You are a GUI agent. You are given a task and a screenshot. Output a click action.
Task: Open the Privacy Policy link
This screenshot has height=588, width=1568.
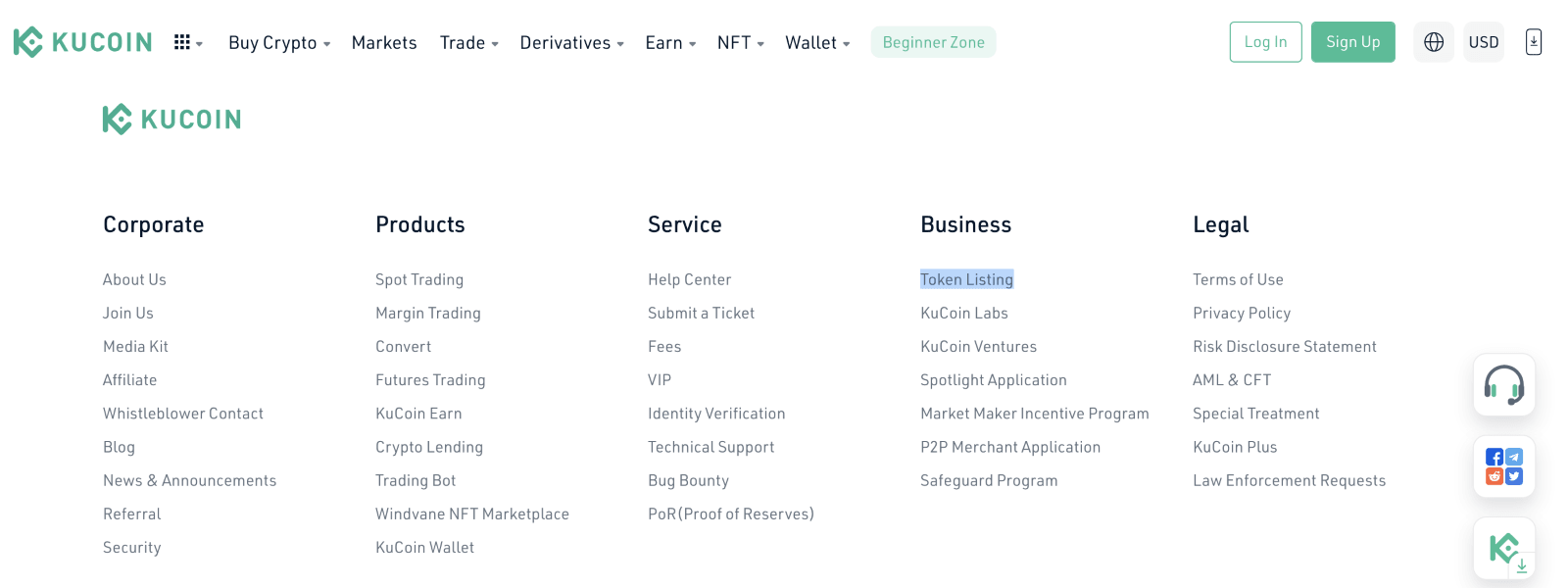click(x=1242, y=313)
